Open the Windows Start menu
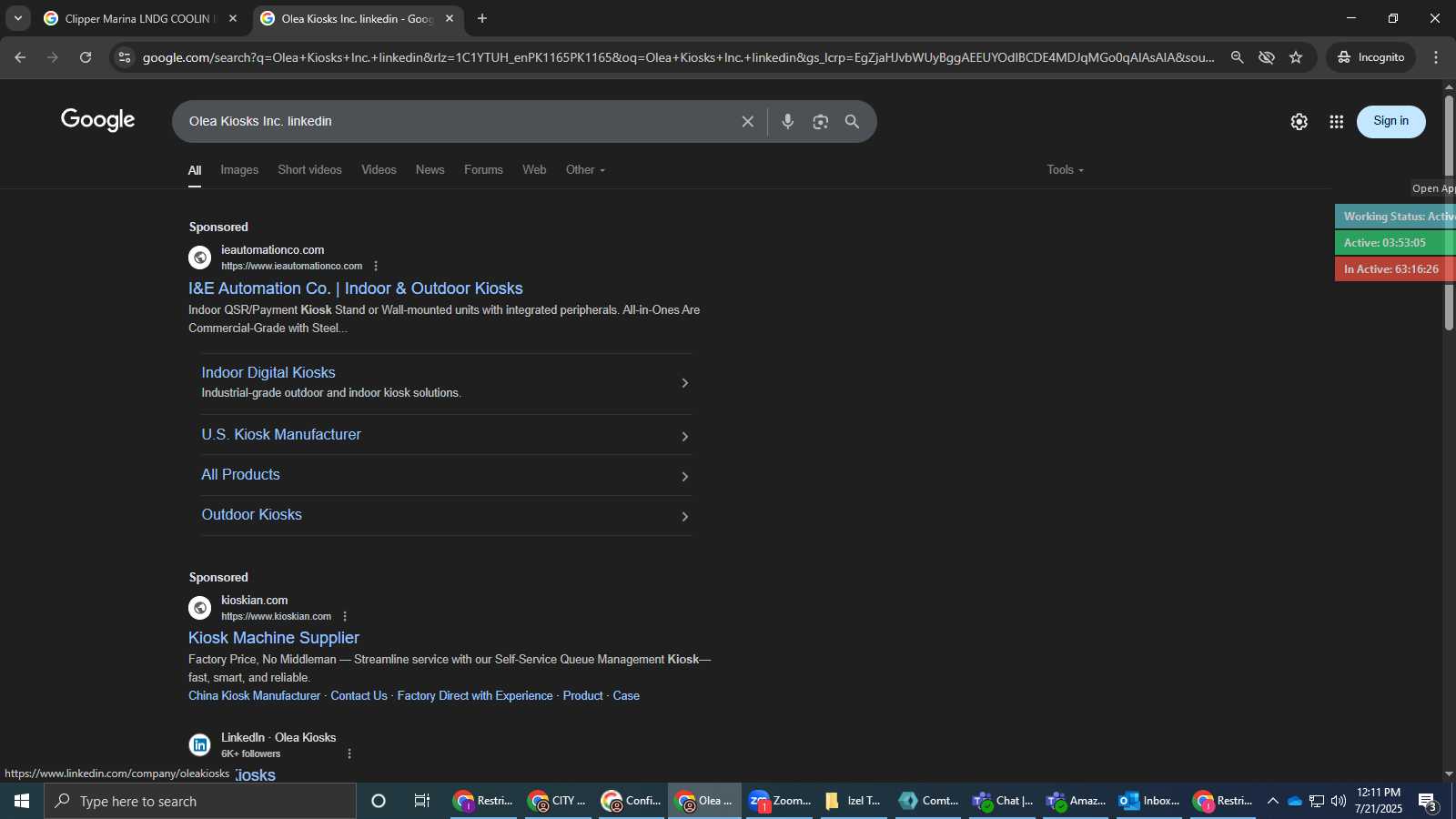The image size is (1456, 819). pyautogui.click(x=22, y=801)
